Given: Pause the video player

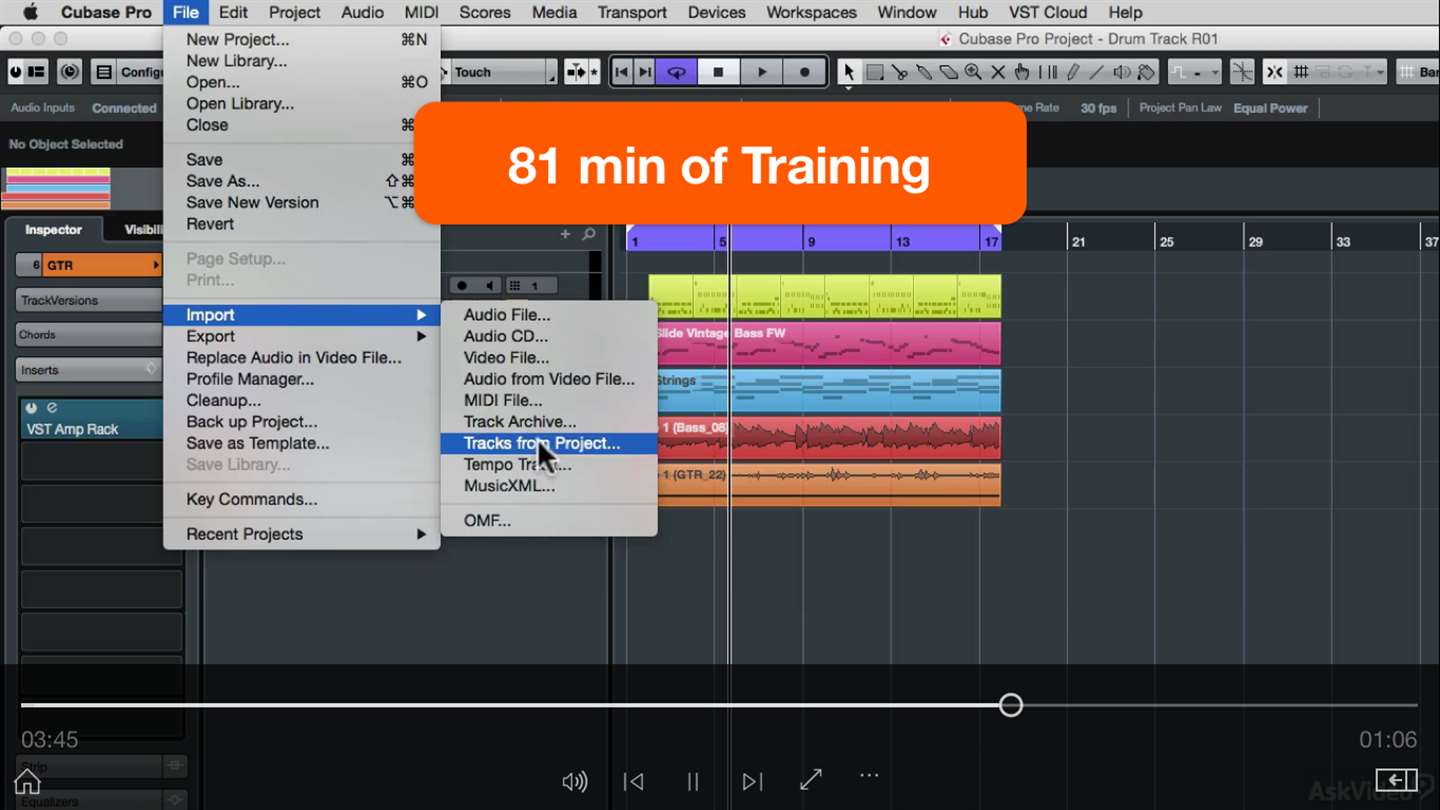Looking at the screenshot, I should (693, 781).
